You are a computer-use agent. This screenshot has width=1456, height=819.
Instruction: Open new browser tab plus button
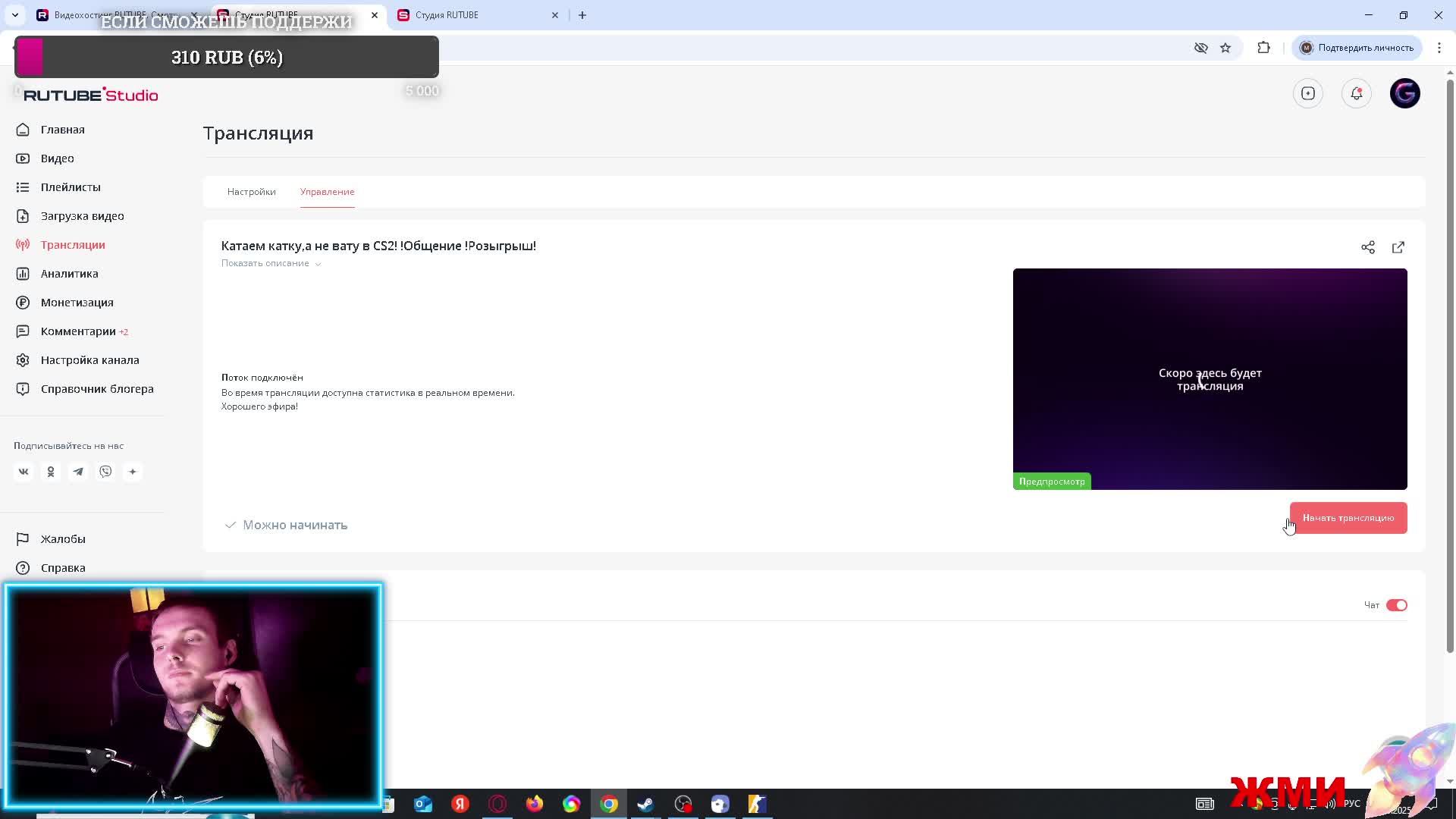pyautogui.click(x=582, y=15)
